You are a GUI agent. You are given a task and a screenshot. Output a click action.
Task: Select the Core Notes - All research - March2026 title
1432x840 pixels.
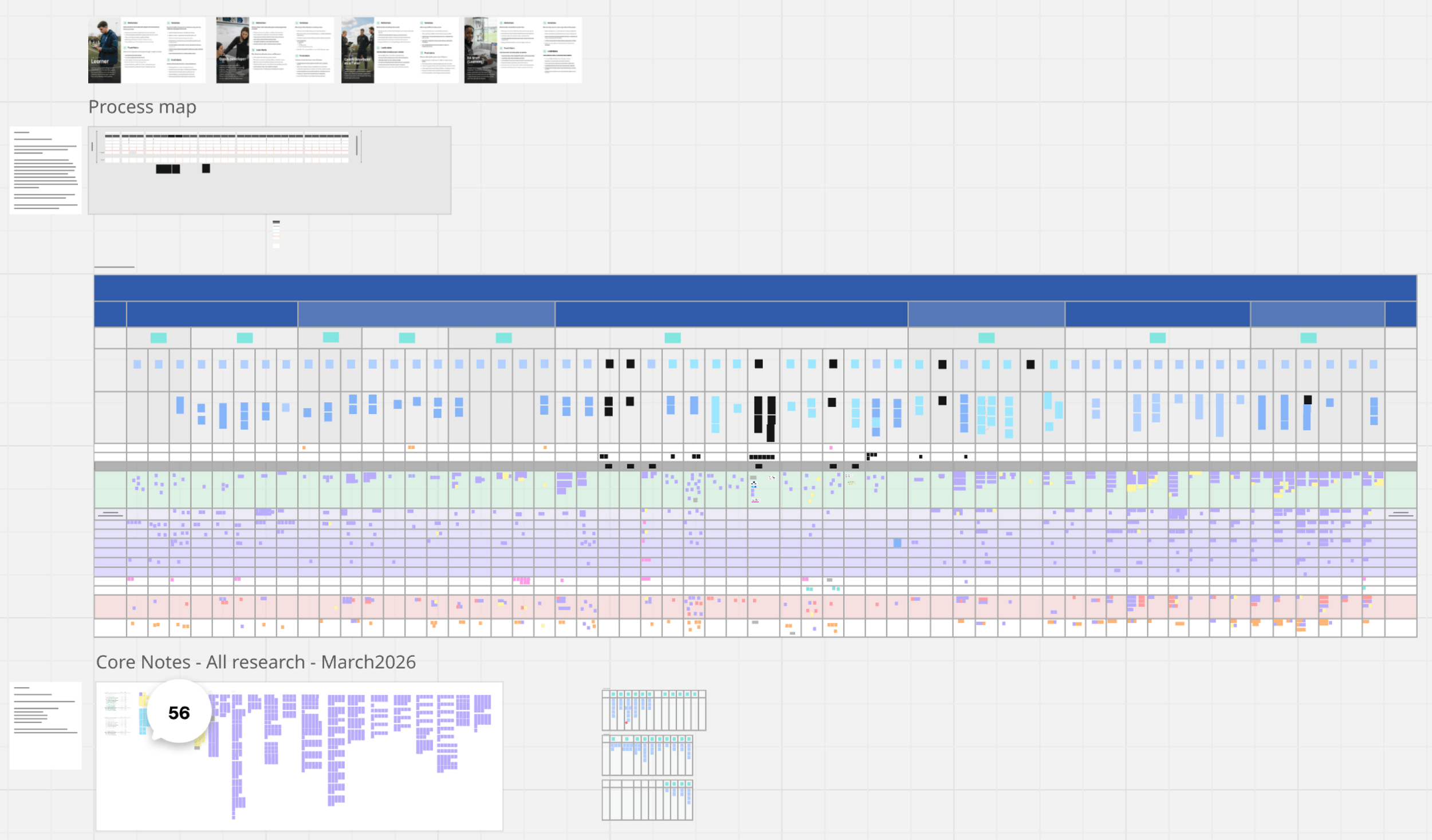tap(255, 662)
